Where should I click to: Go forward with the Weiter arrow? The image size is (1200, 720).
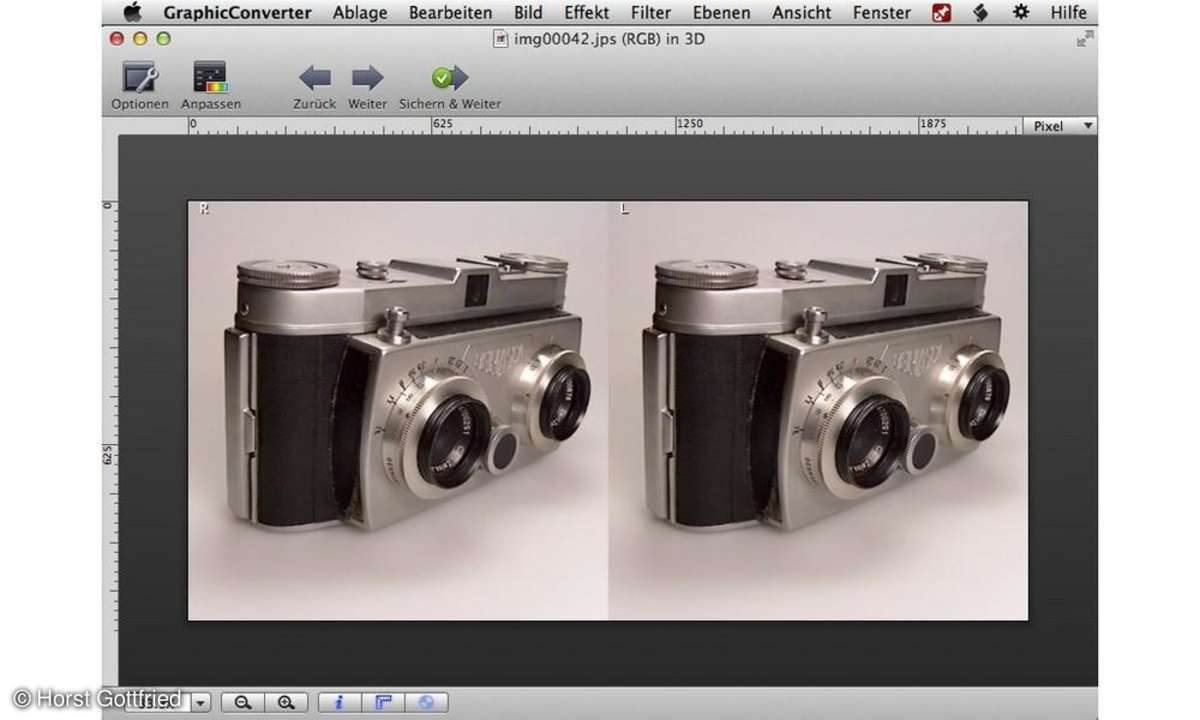(x=367, y=78)
